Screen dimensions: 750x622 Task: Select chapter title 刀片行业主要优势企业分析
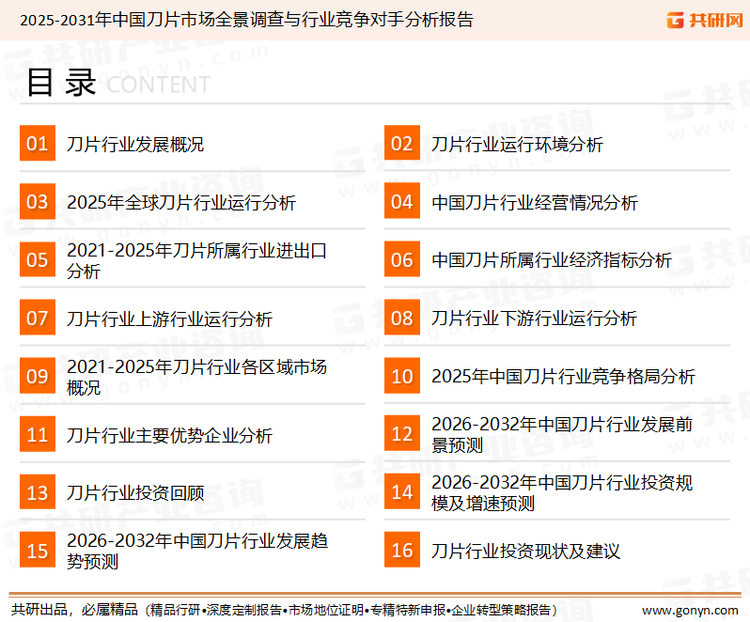pyautogui.click(x=170, y=435)
